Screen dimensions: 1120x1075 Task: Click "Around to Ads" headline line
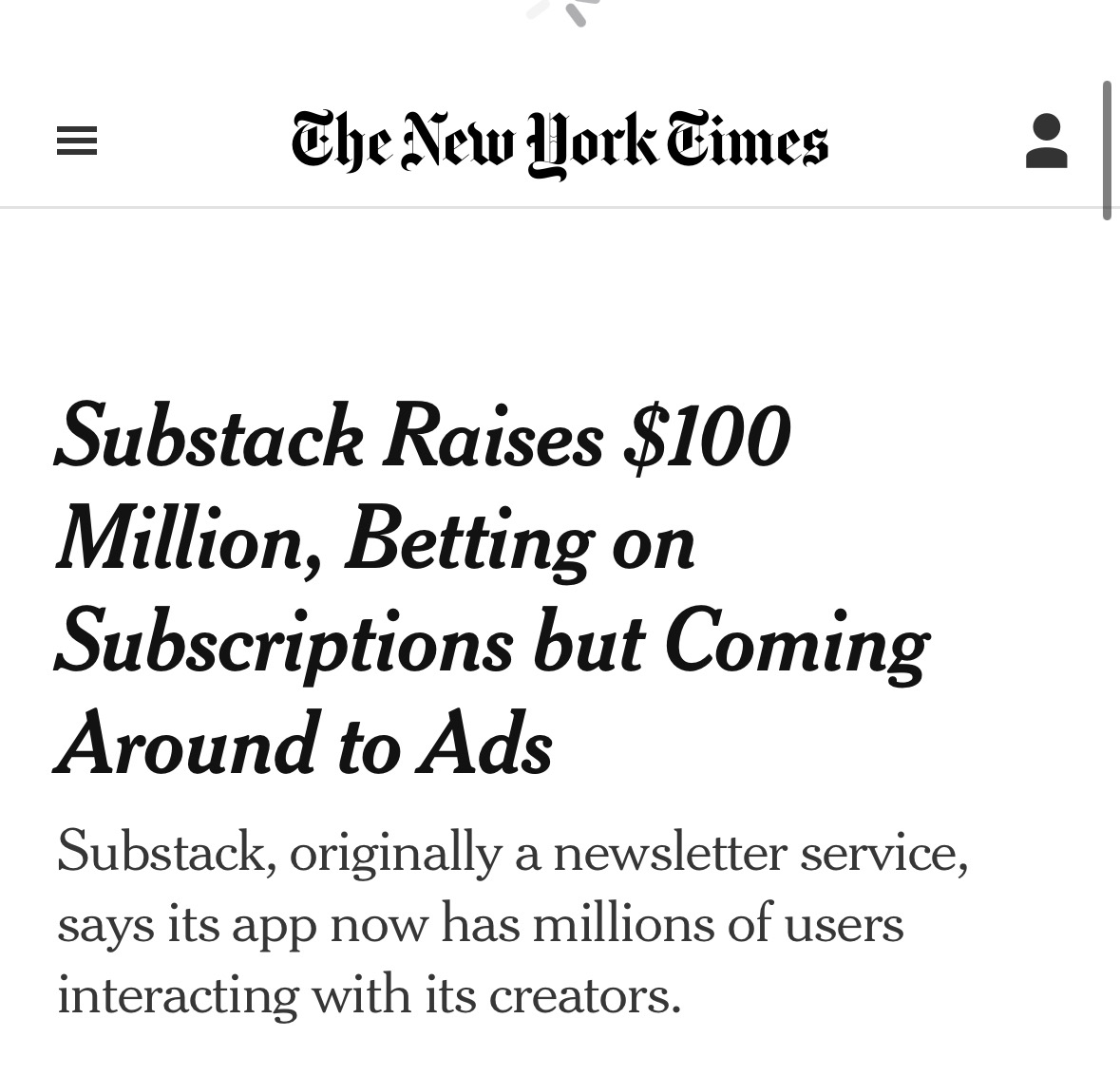pos(304,745)
